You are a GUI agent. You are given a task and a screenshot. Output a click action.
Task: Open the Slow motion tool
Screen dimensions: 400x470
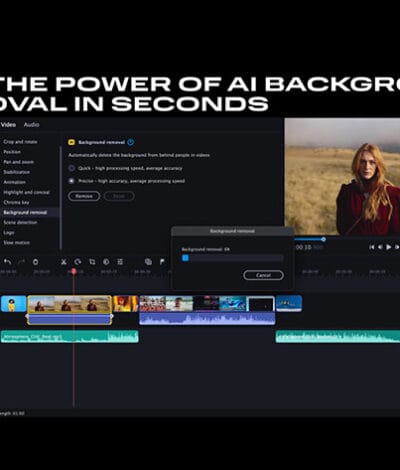click(17, 243)
